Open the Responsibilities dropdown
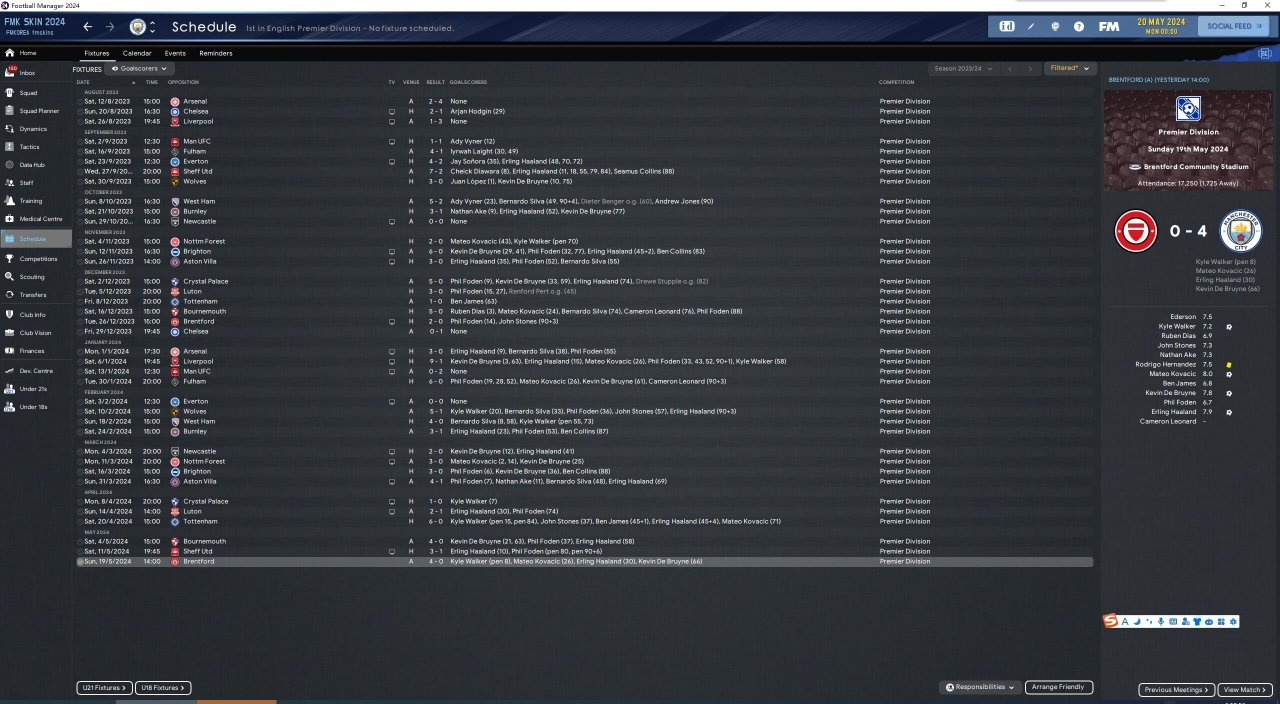The image size is (1280, 704). pyautogui.click(x=980, y=688)
